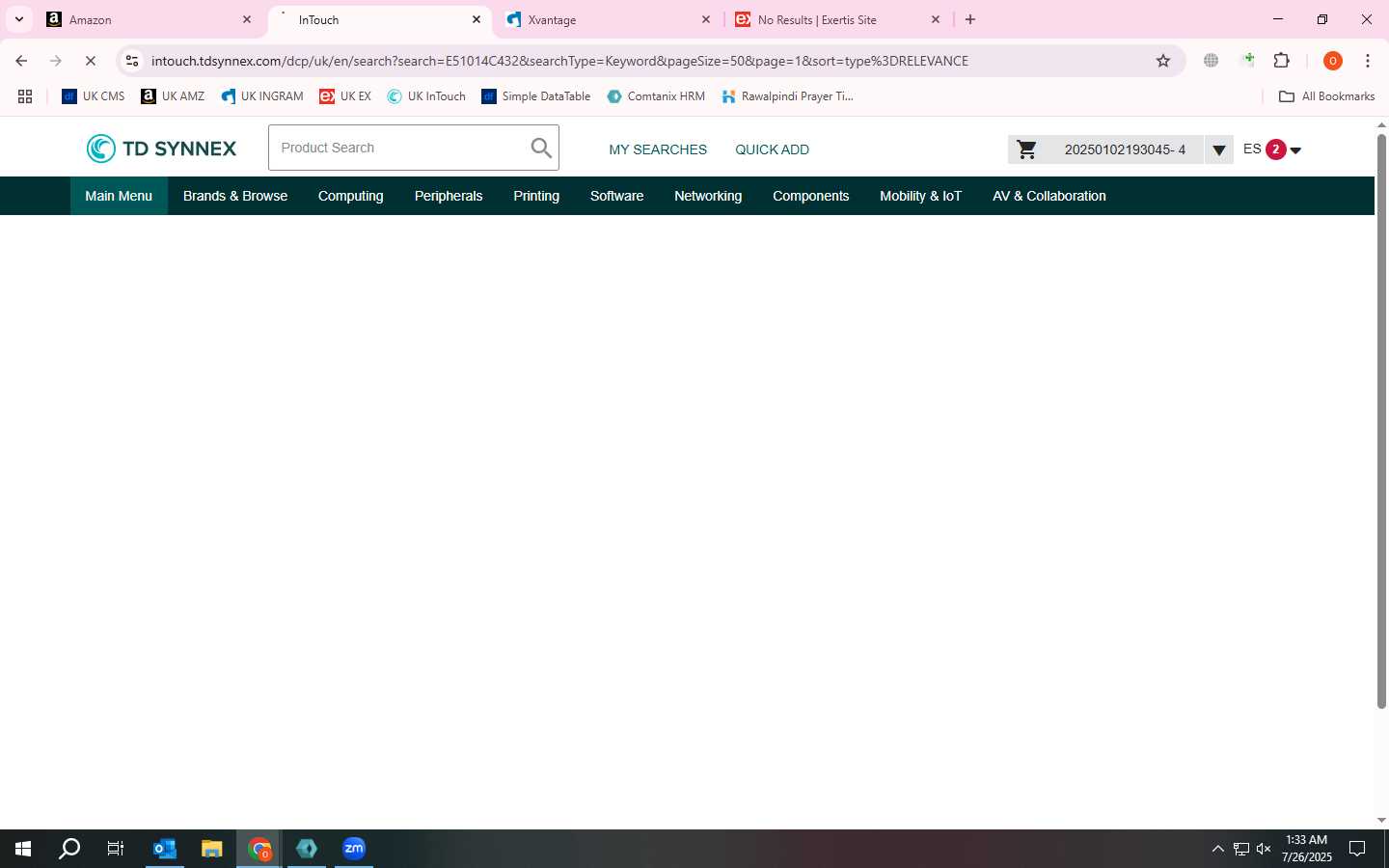The image size is (1389, 868).
Task: Click the muted volume icon in tray
Action: 1264,849
